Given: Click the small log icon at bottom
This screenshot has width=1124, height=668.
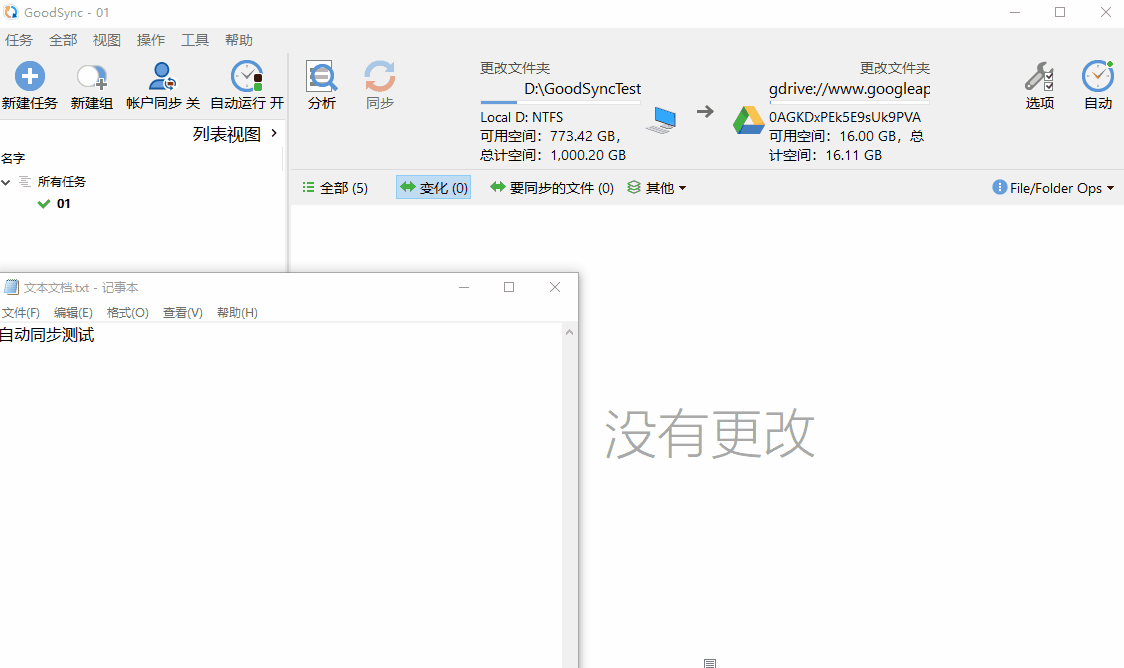Looking at the screenshot, I should [710, 663].
